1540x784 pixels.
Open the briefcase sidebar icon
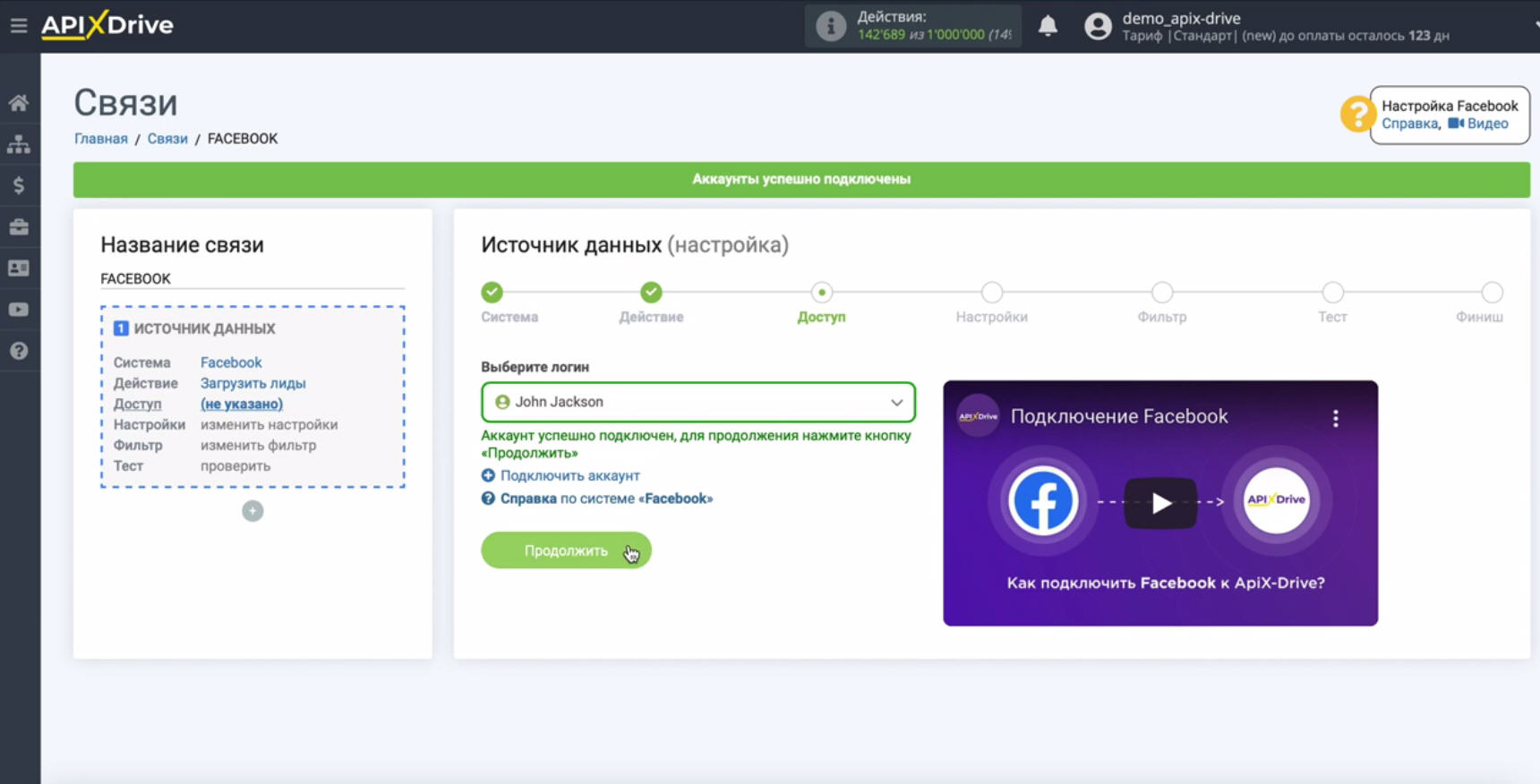[x=19, y=226]
